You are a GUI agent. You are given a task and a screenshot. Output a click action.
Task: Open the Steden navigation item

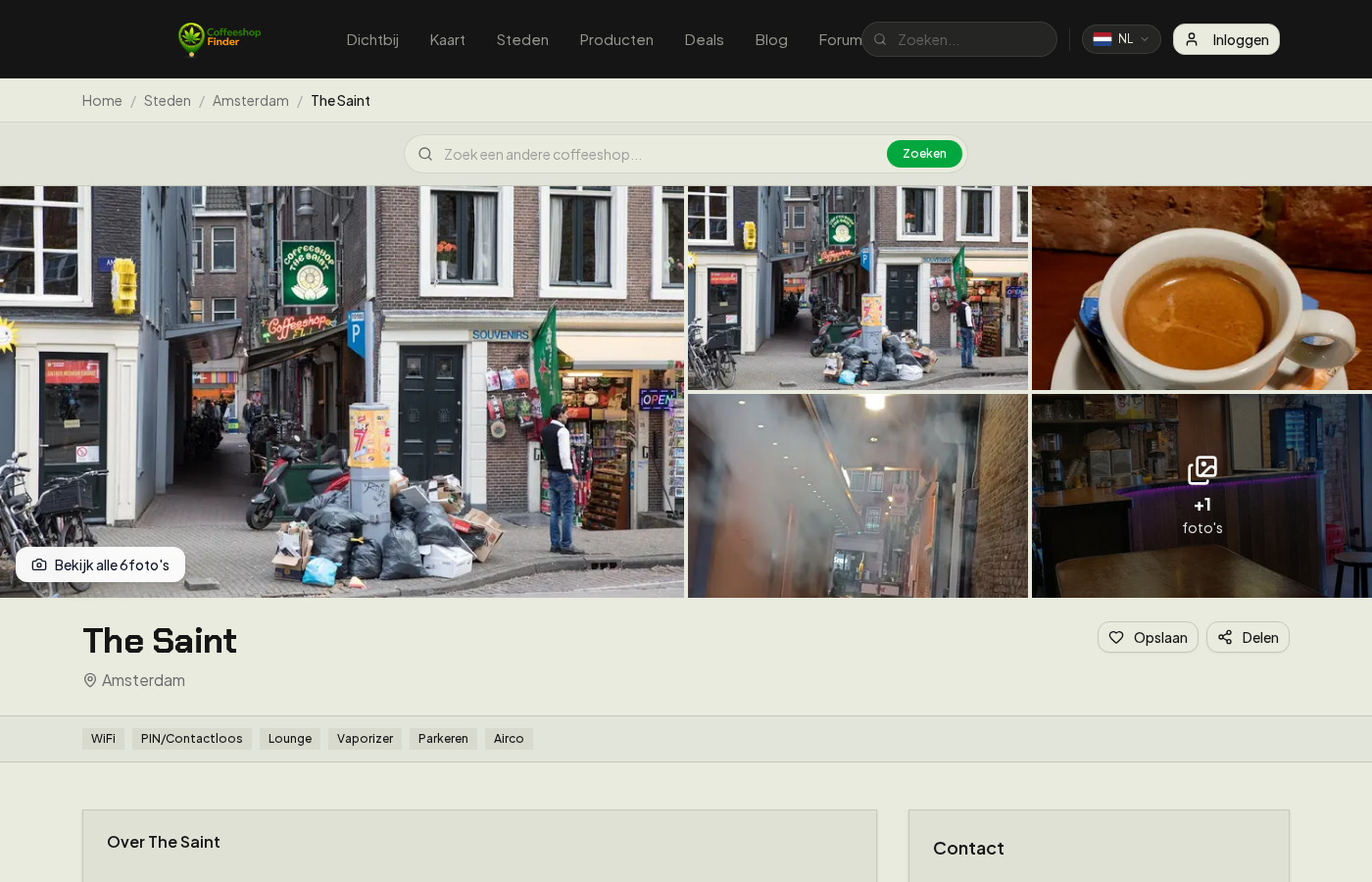pos(522,39)
